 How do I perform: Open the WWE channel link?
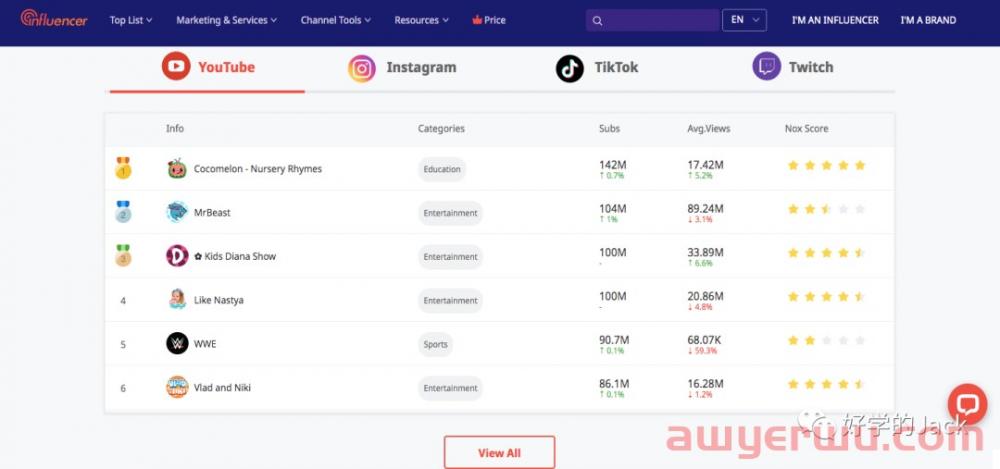tap(205, 344)
